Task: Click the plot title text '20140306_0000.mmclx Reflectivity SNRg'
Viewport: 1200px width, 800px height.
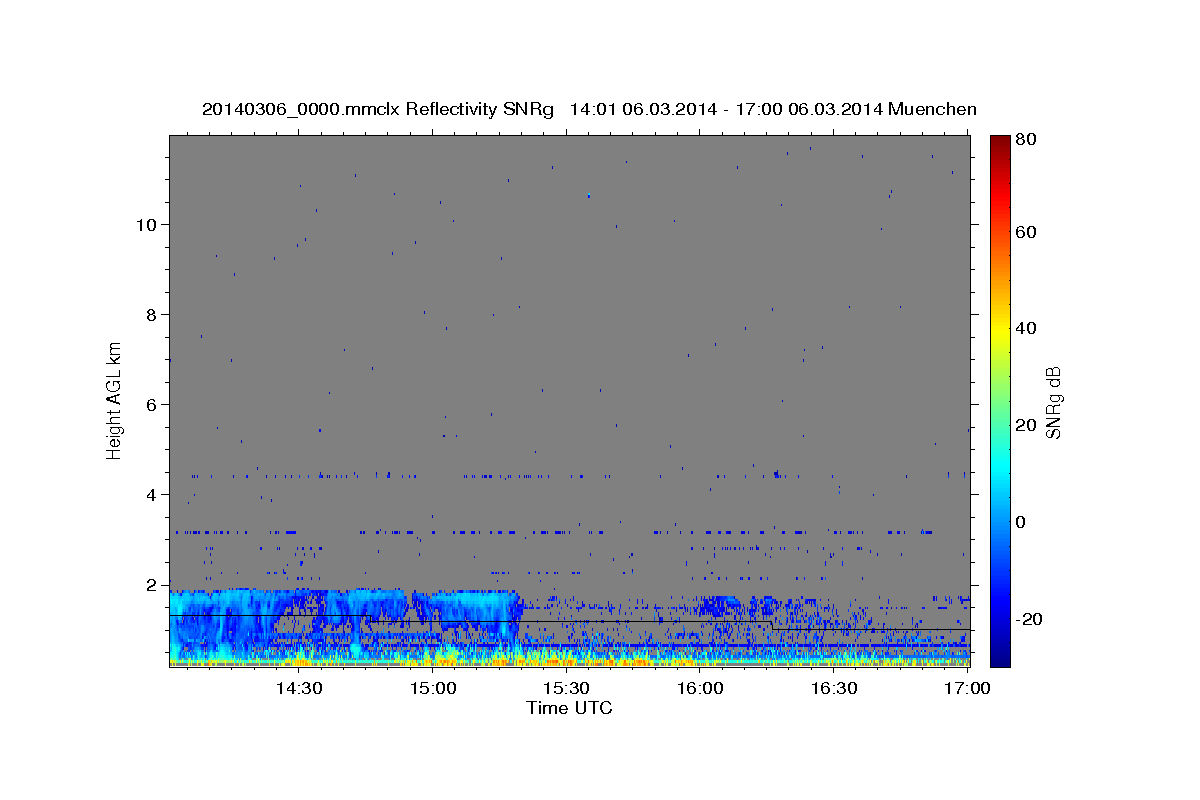Action: 378,109
